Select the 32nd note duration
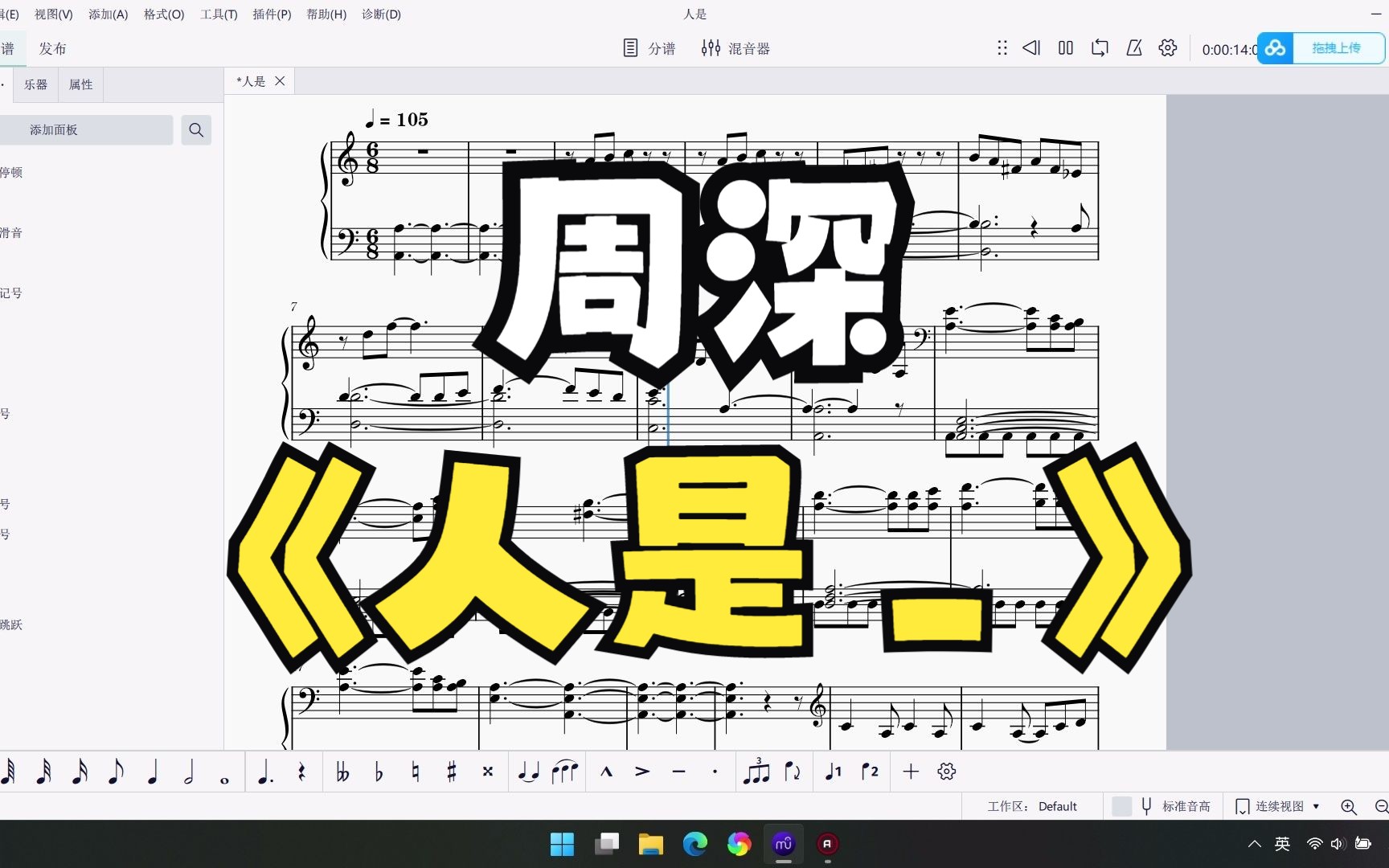 click(x=44, y=772)
